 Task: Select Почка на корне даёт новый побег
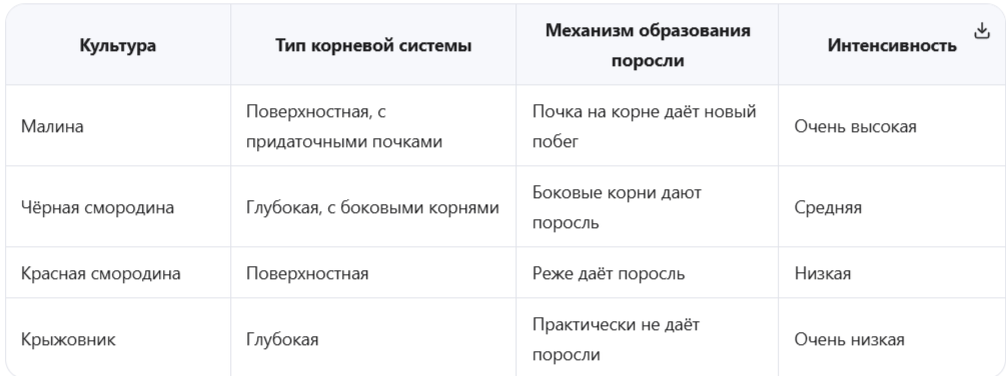(644, 126)
